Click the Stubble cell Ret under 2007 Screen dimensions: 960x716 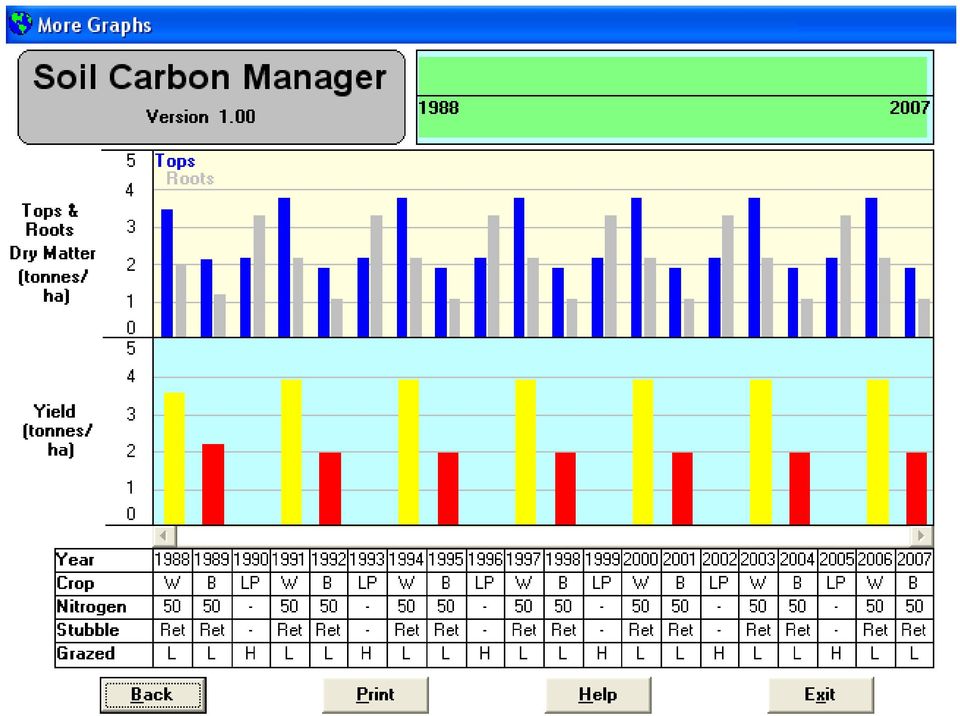pos(914,630)
